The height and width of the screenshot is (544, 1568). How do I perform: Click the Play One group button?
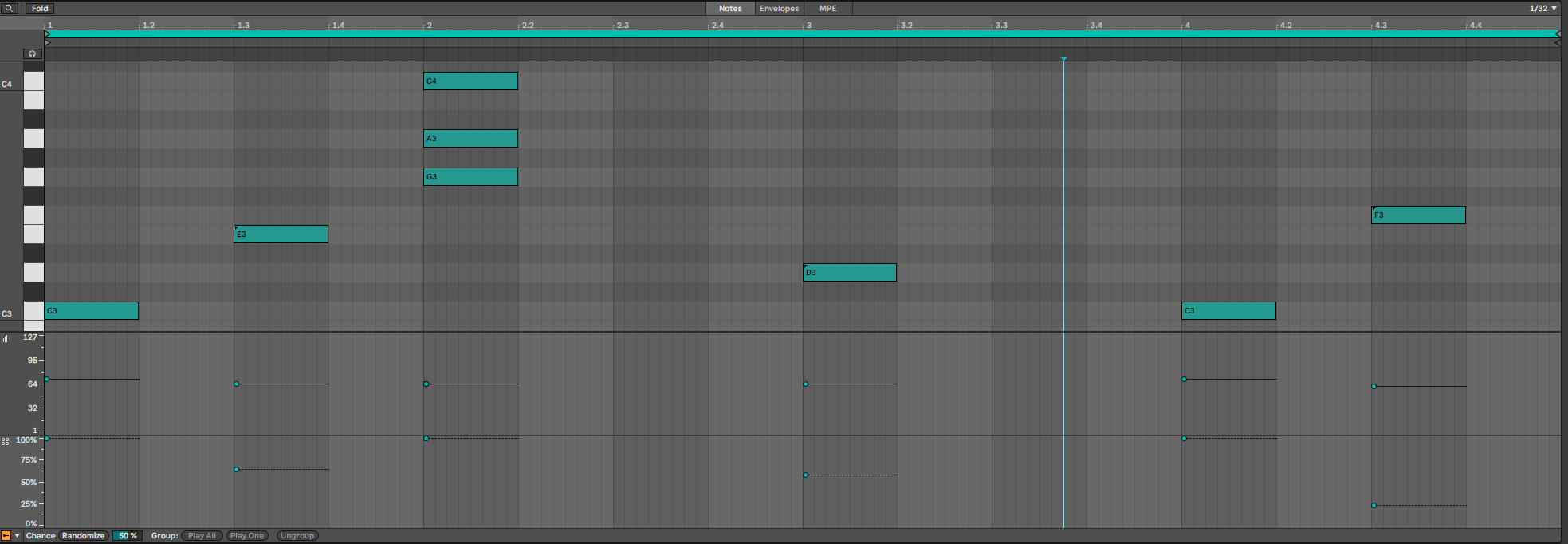click(x=247, y=536)
